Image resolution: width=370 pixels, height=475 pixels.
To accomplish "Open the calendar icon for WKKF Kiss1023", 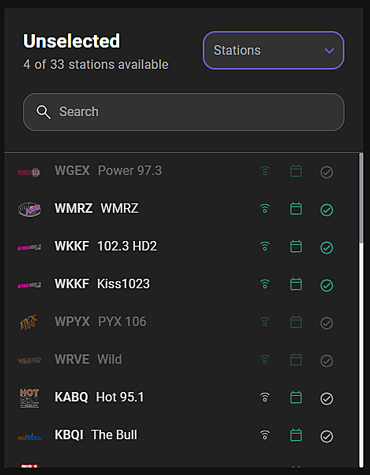I will point(296,284).
